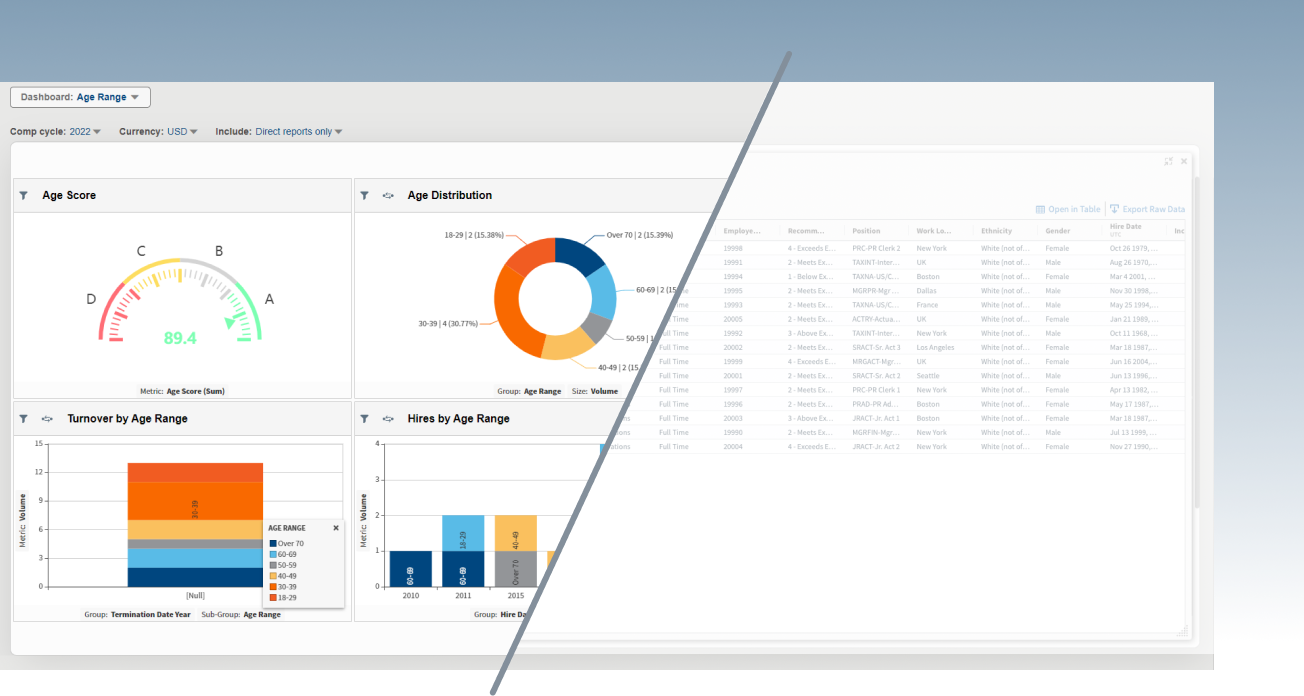This screenshot has width=1304, height=696.
Task: Select 30-39 swatch in legend
Action: click(273, 587)
